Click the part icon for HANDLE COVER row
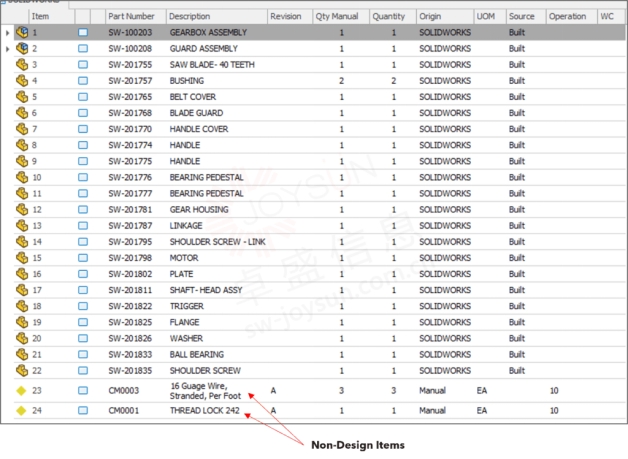 22,129
